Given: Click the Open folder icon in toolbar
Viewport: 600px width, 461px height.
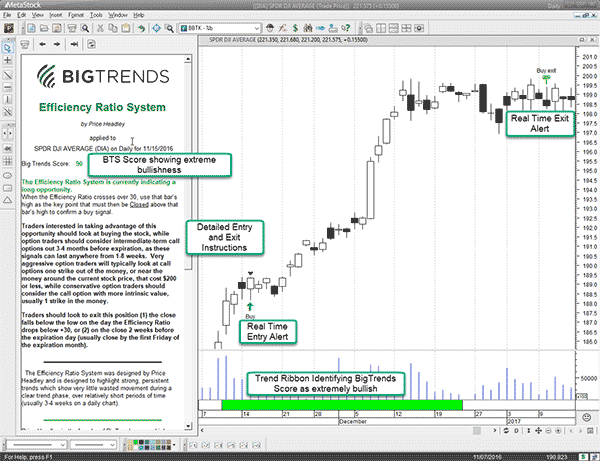Looking at the screenshot, I should click(44, 28).
